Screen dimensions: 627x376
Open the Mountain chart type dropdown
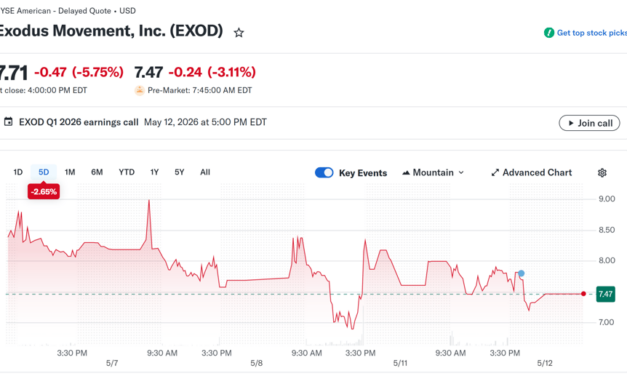tap(433, 173)
